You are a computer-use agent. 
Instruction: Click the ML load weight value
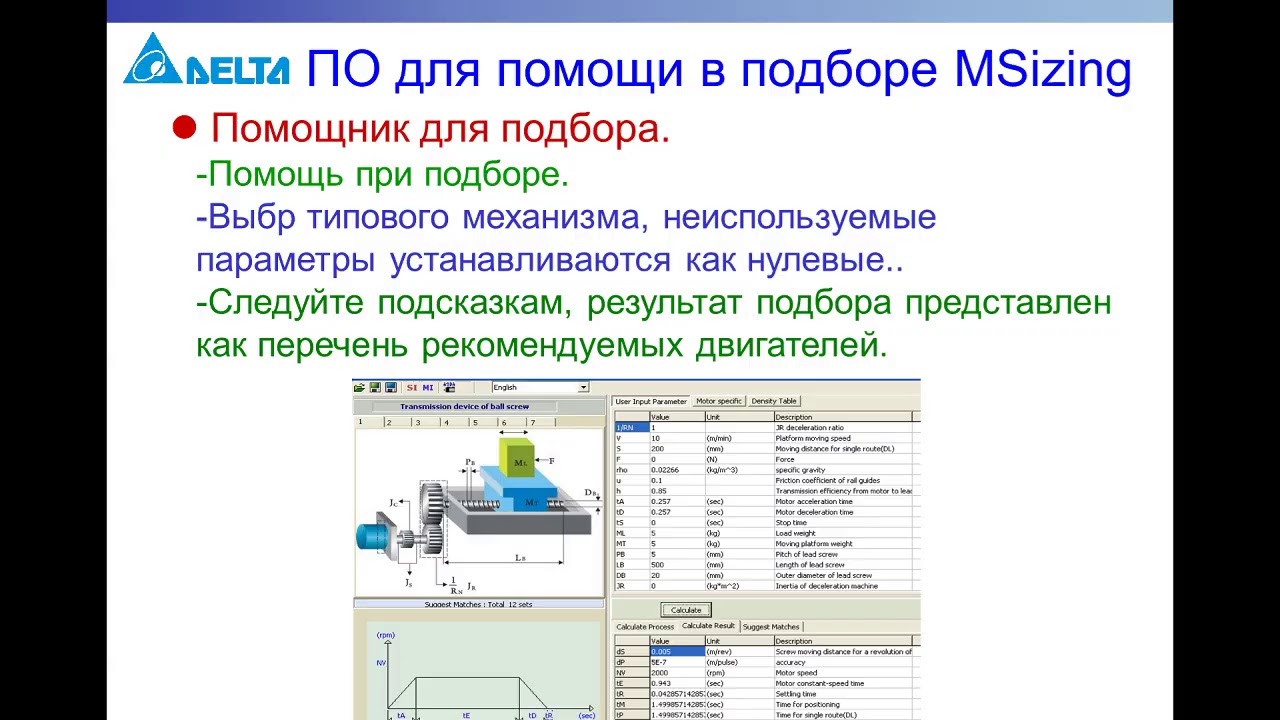[677, 533]
